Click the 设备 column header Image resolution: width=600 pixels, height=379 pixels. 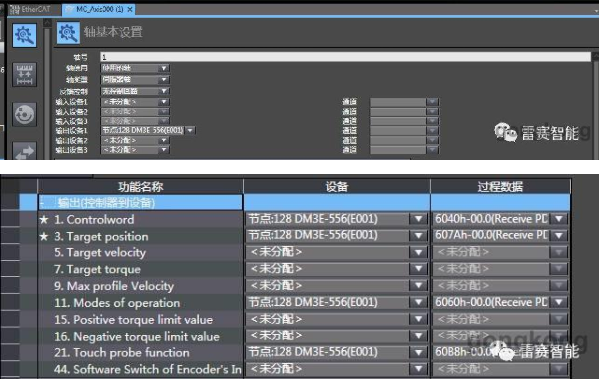click(x=337, y=186)
